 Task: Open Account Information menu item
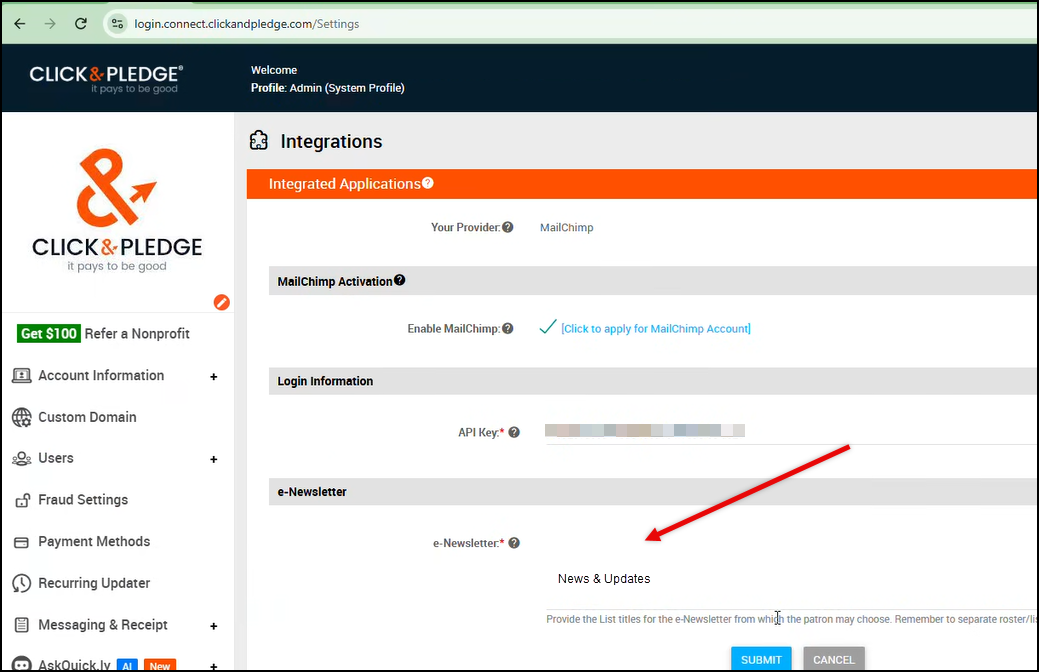point(101,375)
